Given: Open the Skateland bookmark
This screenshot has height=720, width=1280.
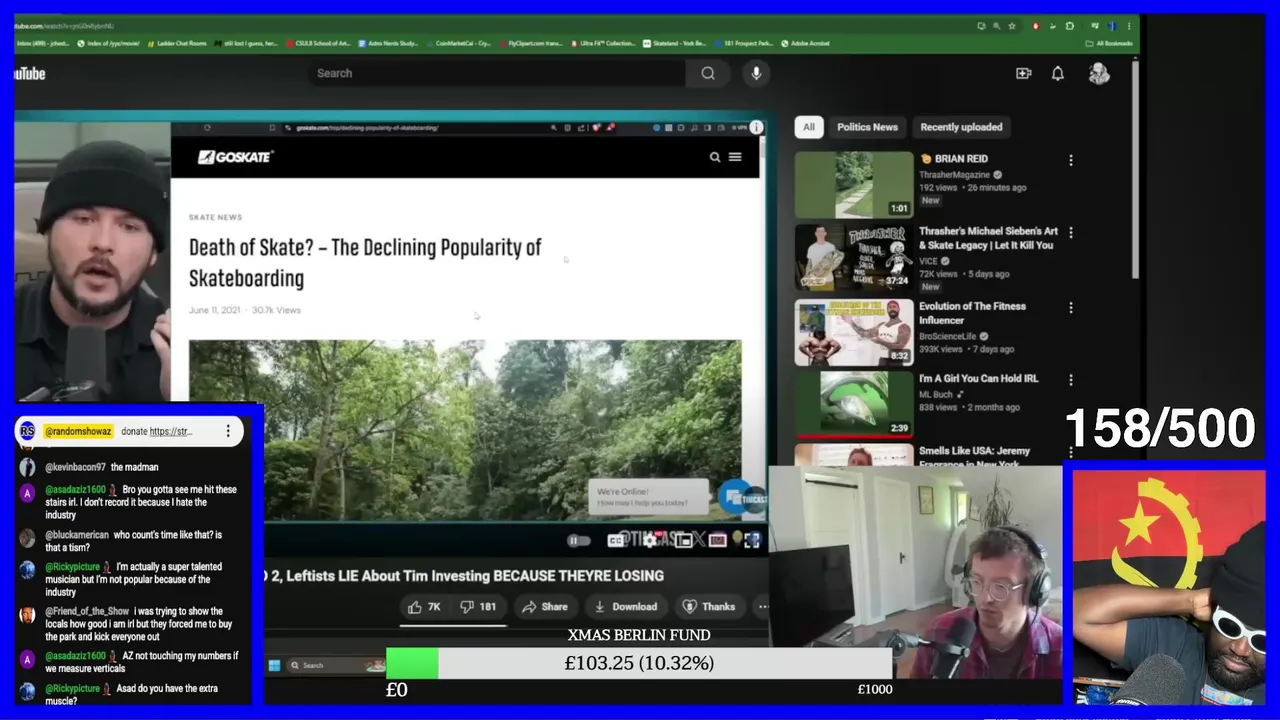Looking at the screenshot, I should 675,44.
